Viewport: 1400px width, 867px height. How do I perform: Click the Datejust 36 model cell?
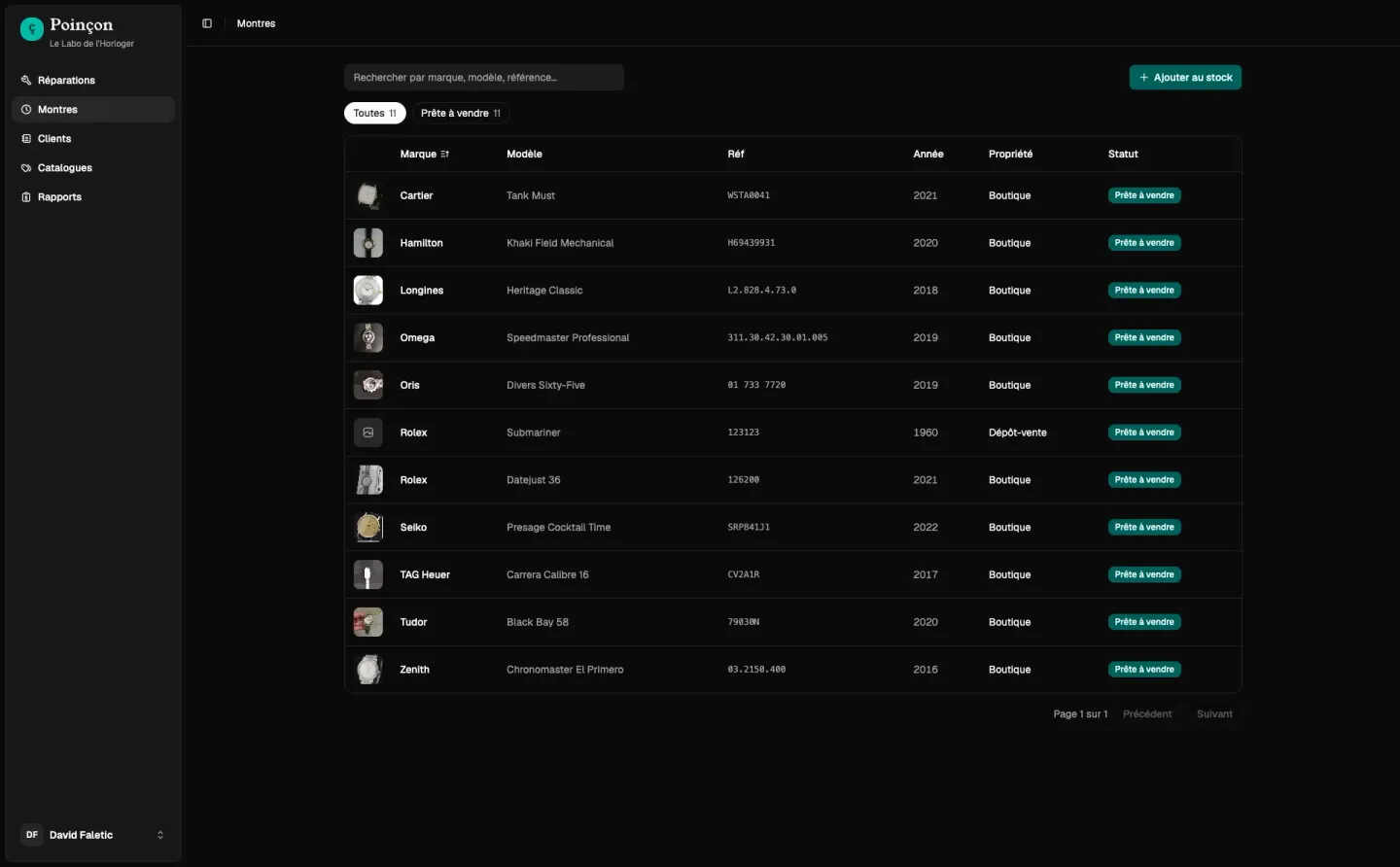click(x=534, y=480)
